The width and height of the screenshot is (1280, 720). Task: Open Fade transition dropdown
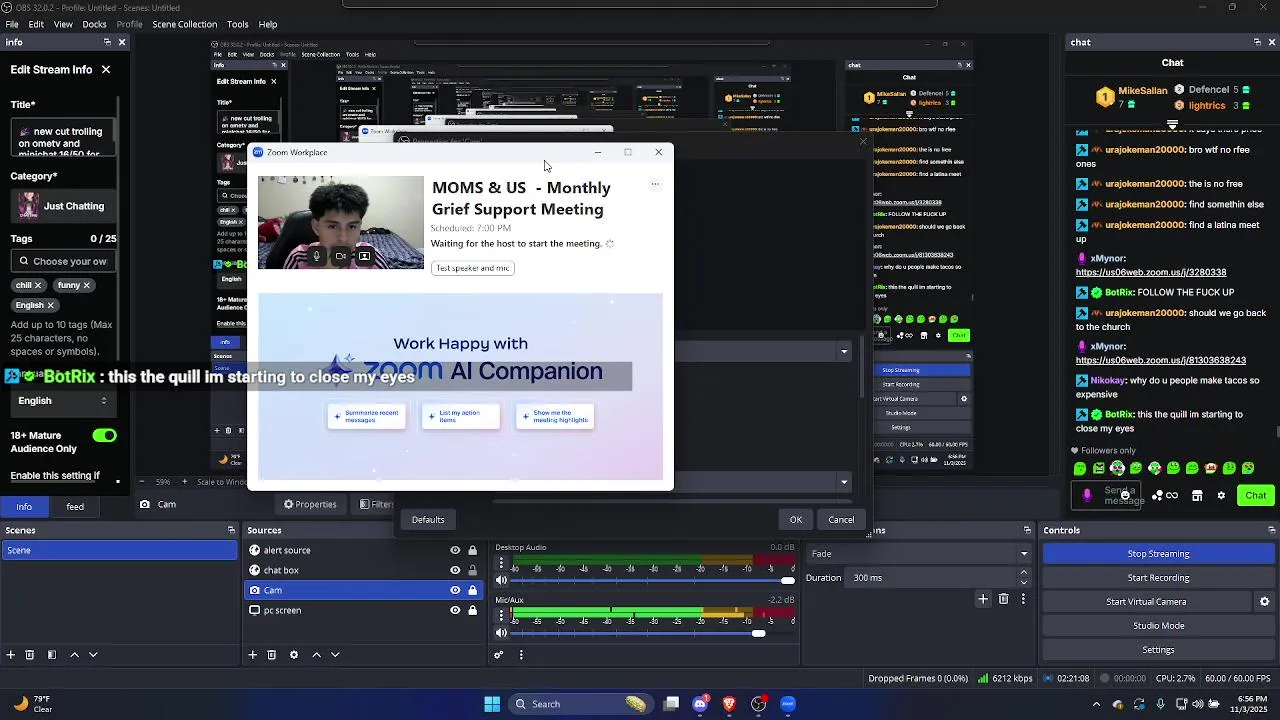(919, 553)
